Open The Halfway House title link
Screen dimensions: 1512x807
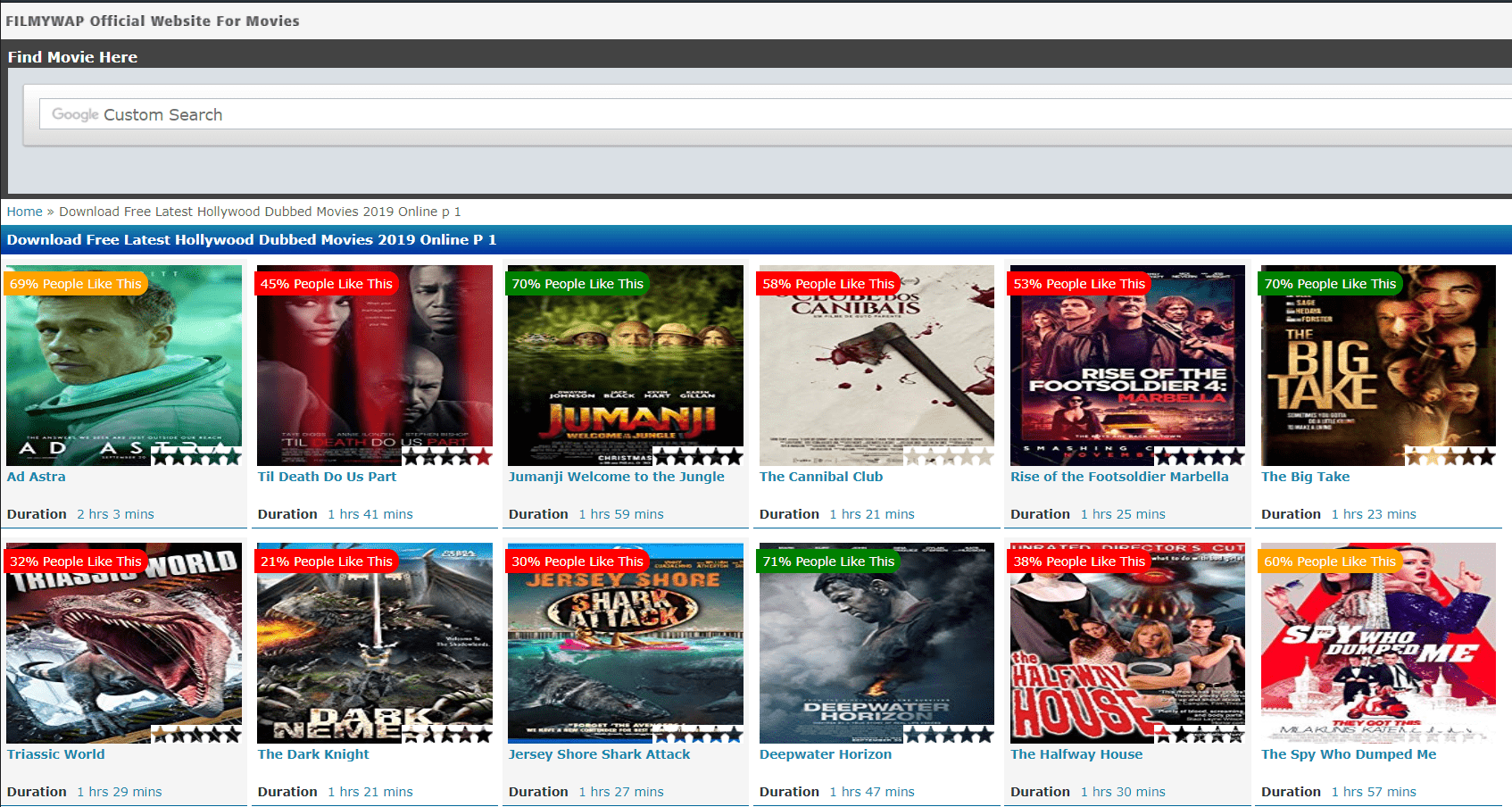[1076, 754]
